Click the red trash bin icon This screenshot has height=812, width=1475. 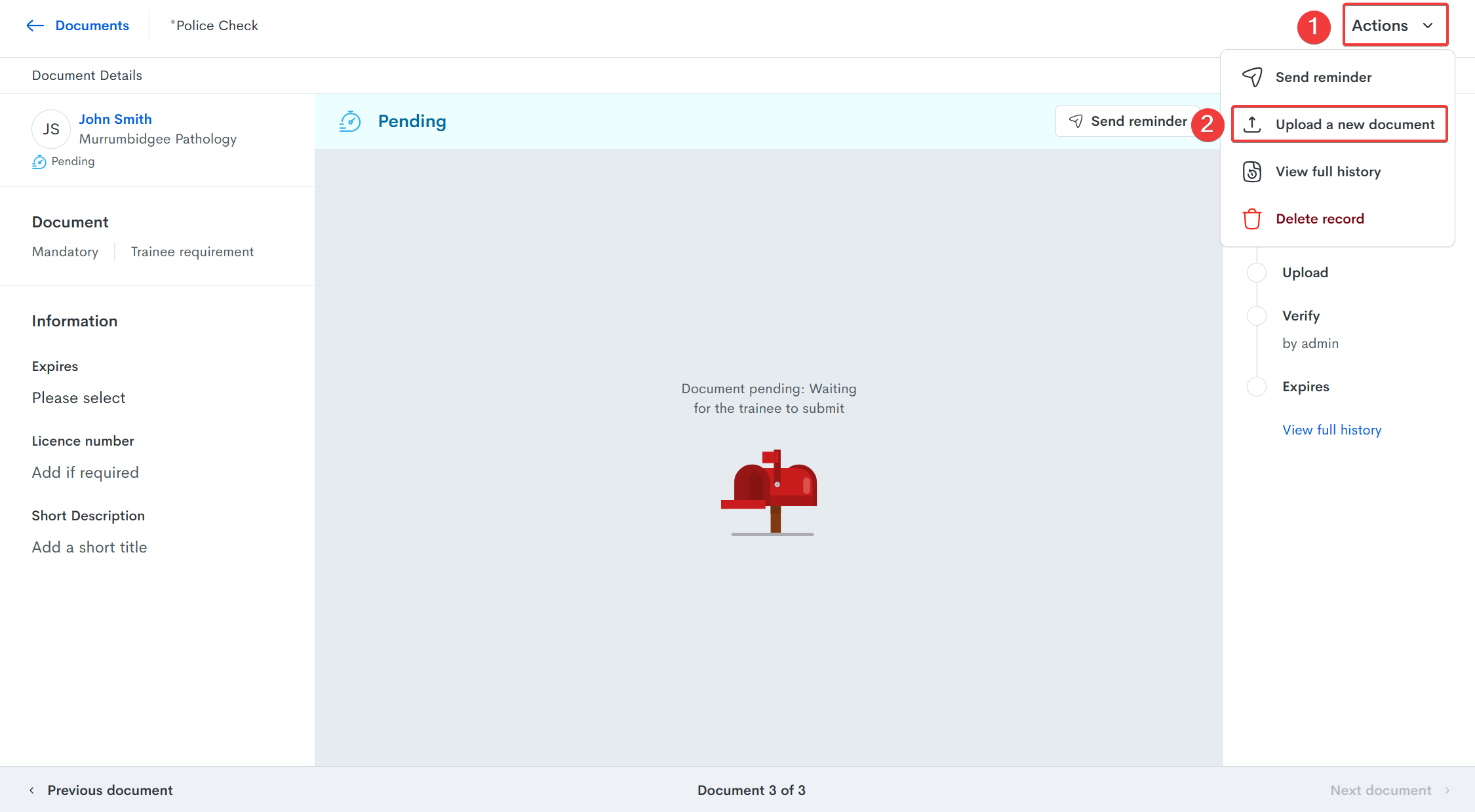point(1251,219)
